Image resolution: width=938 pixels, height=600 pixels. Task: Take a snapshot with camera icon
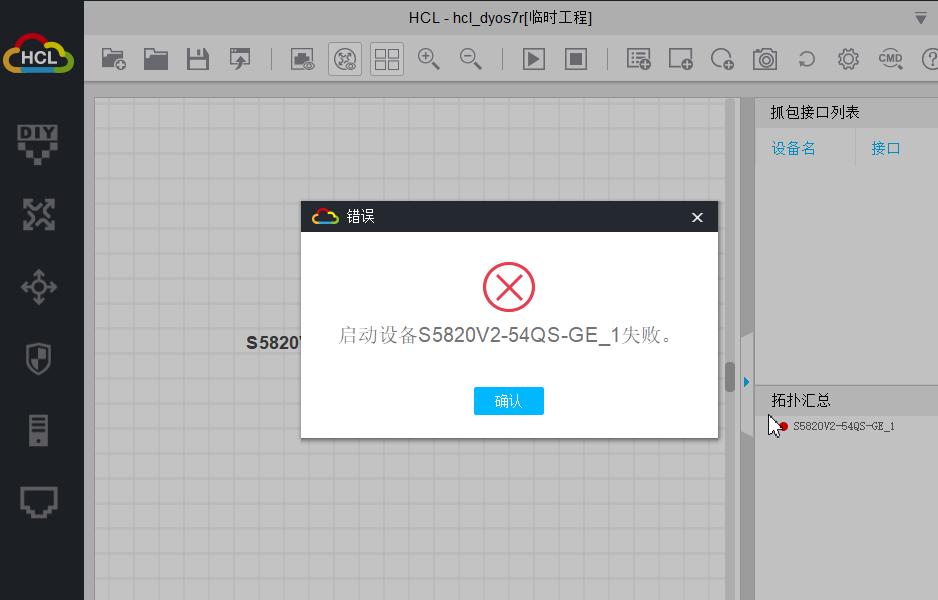[x=765, y=59]
